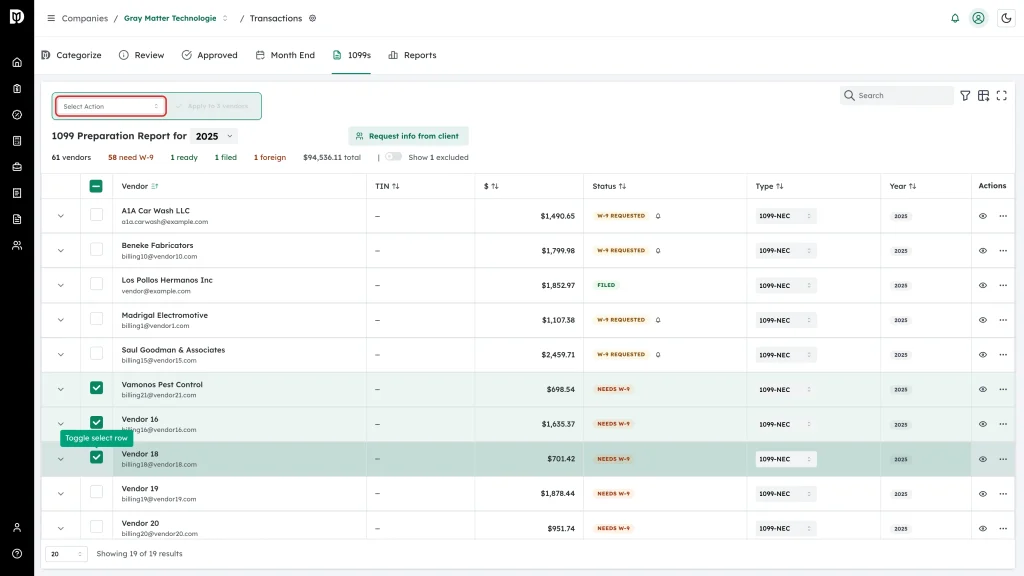1024x576 pixels.
Task: Filter by 1 ready vendors
Action: [184, 157]
